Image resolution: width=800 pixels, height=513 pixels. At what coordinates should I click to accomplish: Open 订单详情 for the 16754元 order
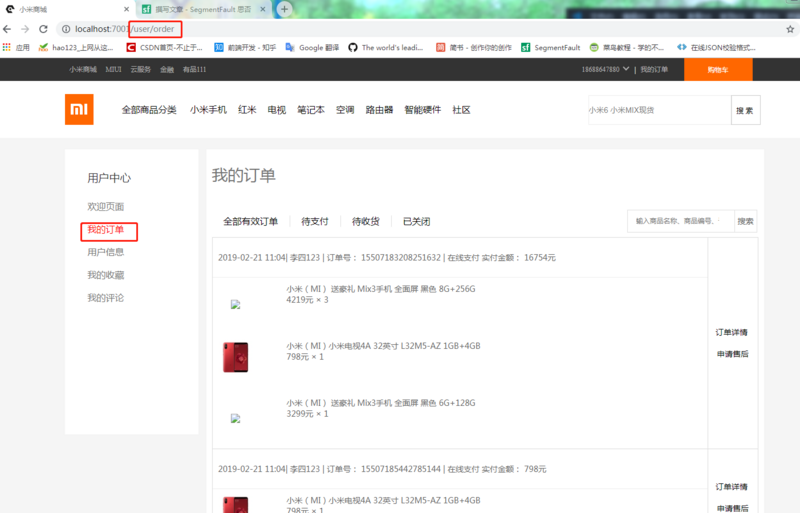point(732,332)
